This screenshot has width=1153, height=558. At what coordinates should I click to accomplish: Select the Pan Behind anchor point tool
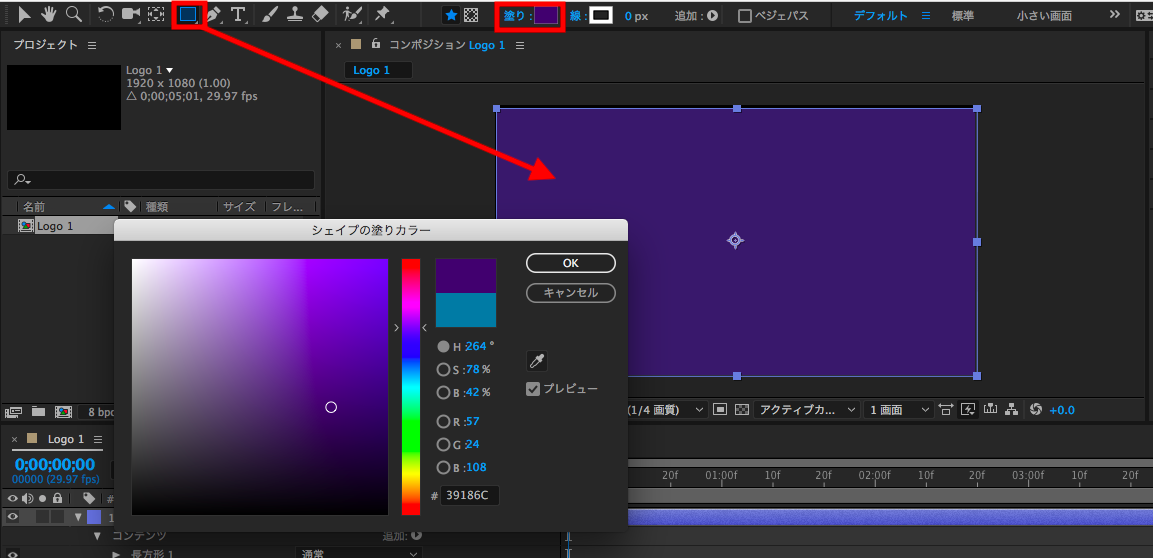(156, 14)
